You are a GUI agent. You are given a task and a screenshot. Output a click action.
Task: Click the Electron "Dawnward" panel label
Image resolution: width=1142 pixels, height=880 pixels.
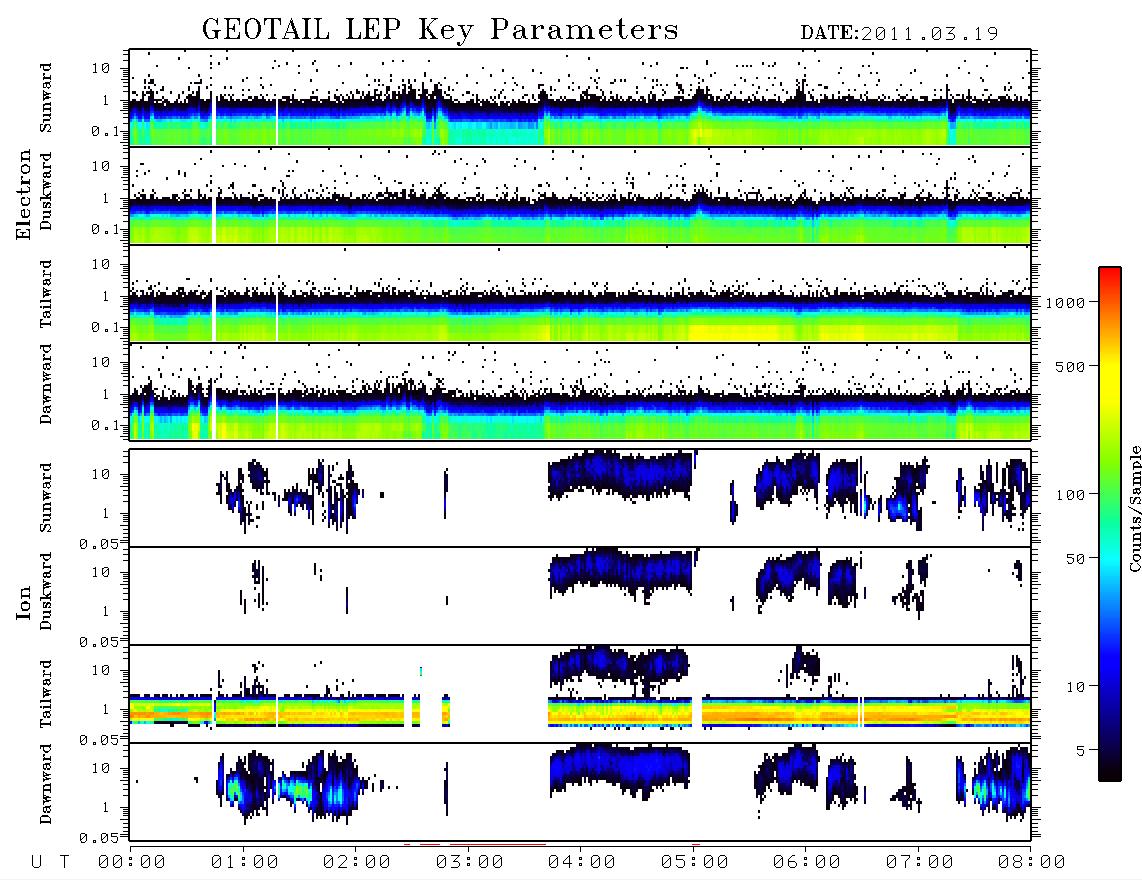pos(46,385)
